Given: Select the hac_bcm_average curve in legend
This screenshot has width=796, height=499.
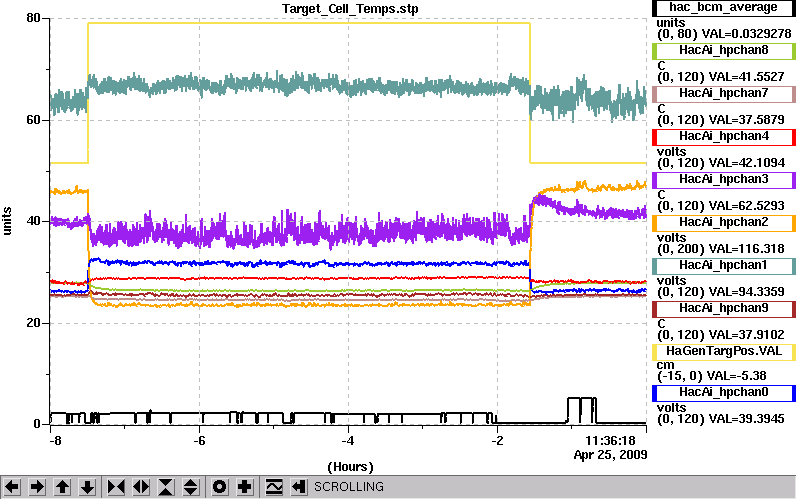Looking at the screenshot, I should click(x=723, y=8).
